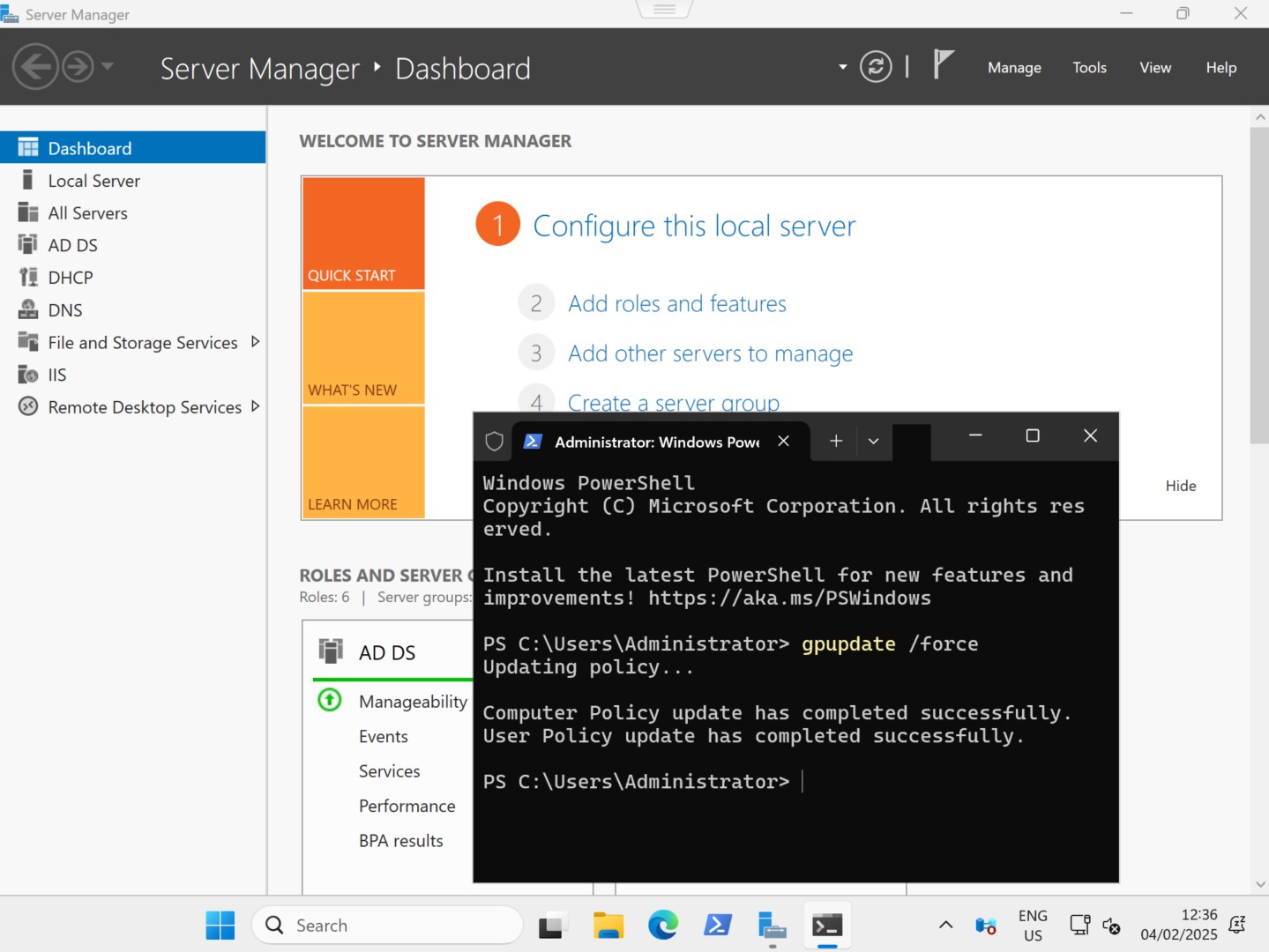The width and height of the screenshot is (1269, 952).
Task: Open the navigation history dropdown arrow
Action: tap(108, 66)
